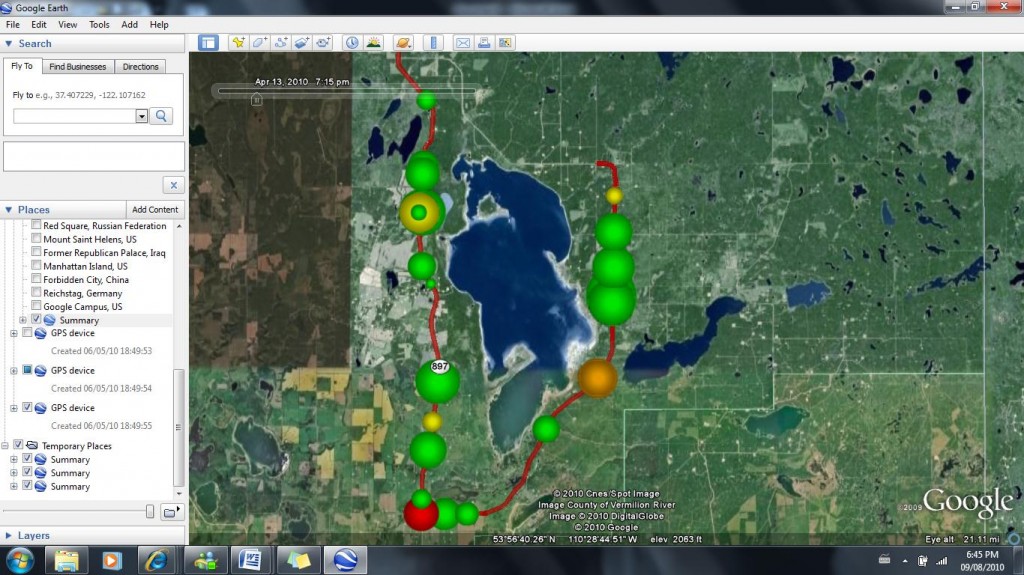
Task: Open Internet Explorer from the taskbar
Action: tap(157, 561)
